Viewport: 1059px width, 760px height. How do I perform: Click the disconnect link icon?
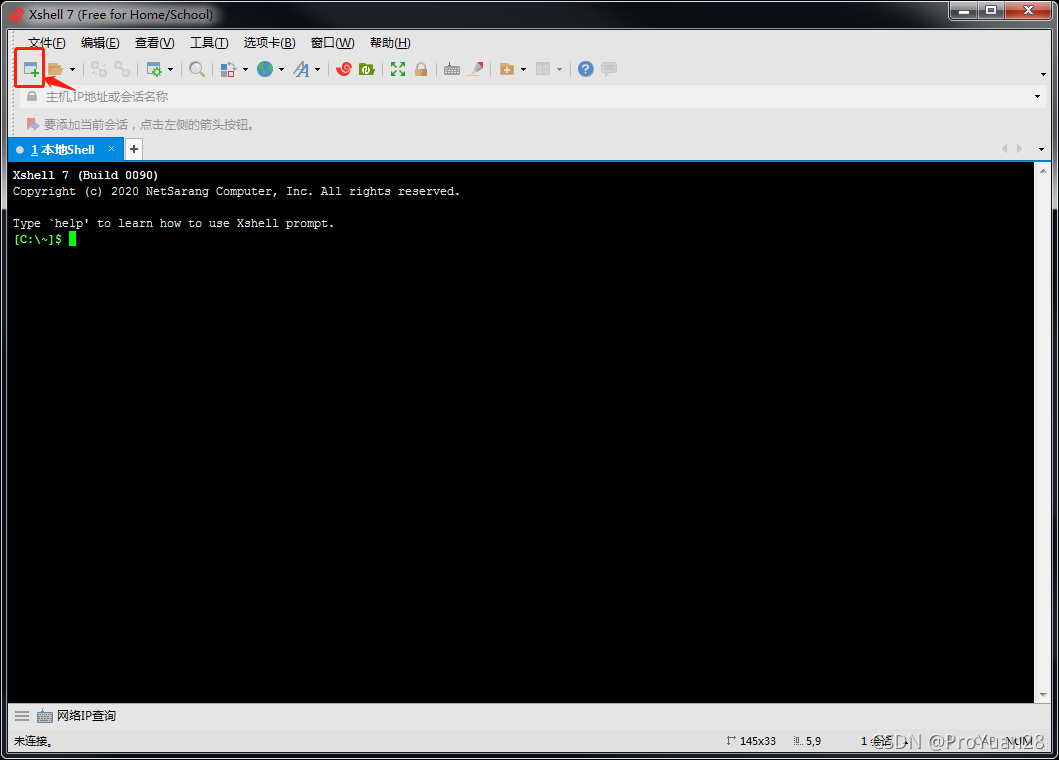pyautogui.click(x=99, y=69)
